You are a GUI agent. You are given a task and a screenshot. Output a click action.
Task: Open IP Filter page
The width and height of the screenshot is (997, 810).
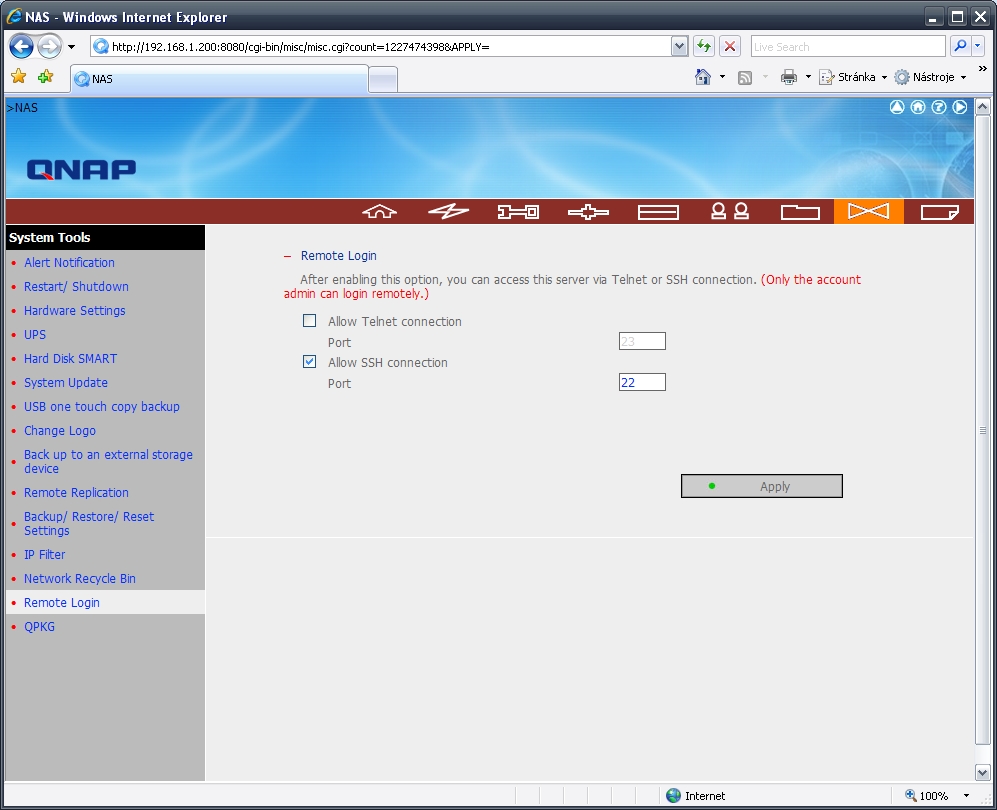(x=45, y=555)
